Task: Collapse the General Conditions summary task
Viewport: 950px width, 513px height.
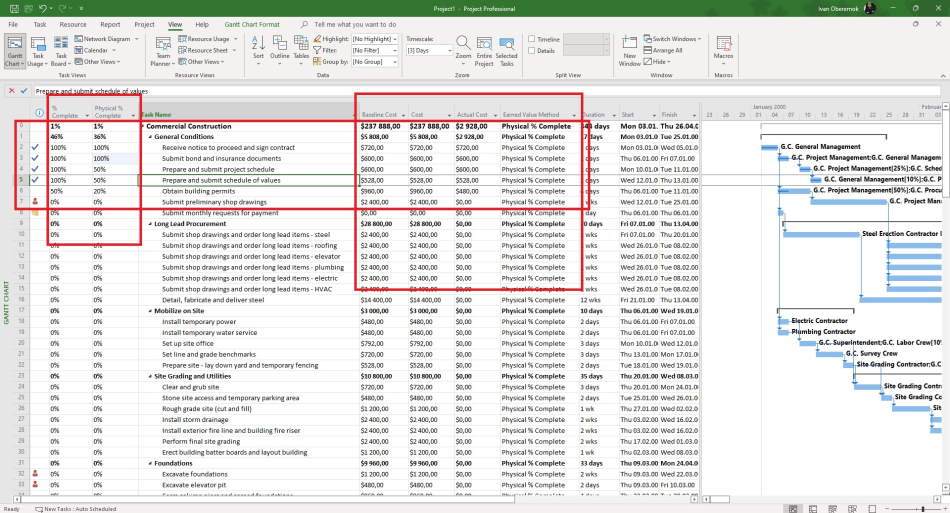Action: click(x=150, y=137)
